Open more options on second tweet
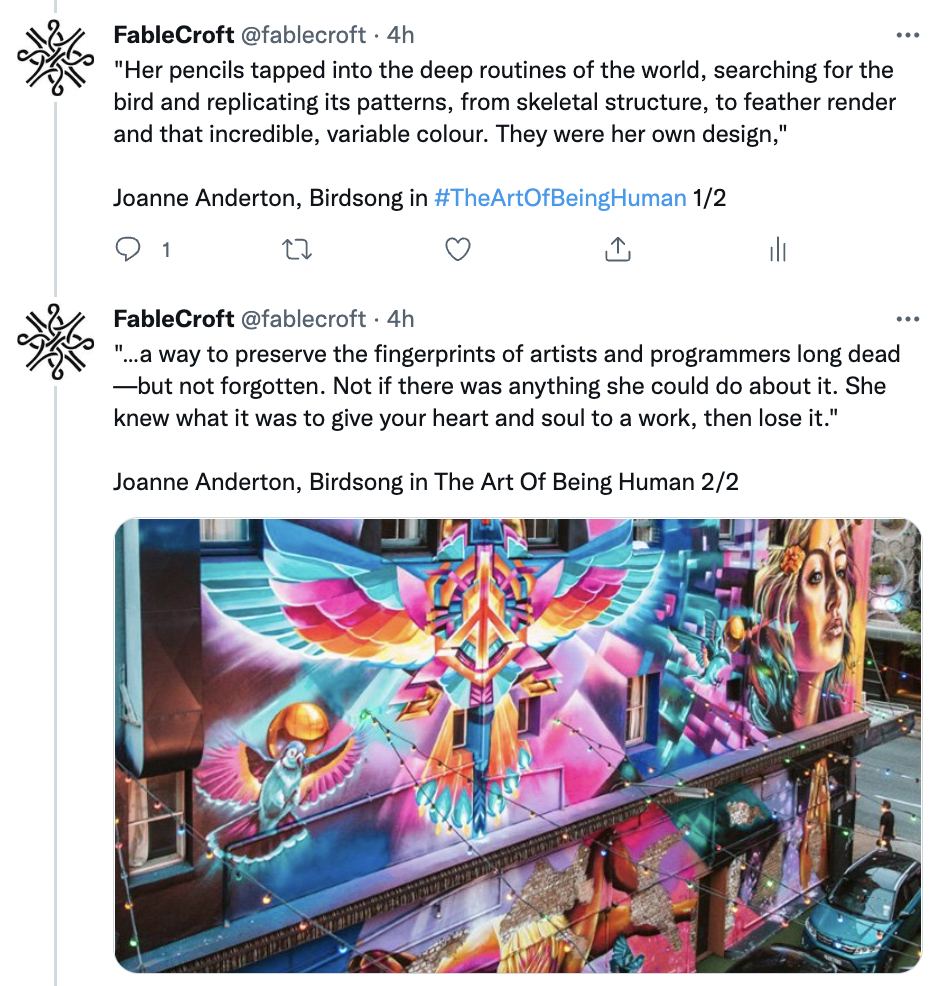Screen dimensions: 934x986 (908, 319)
